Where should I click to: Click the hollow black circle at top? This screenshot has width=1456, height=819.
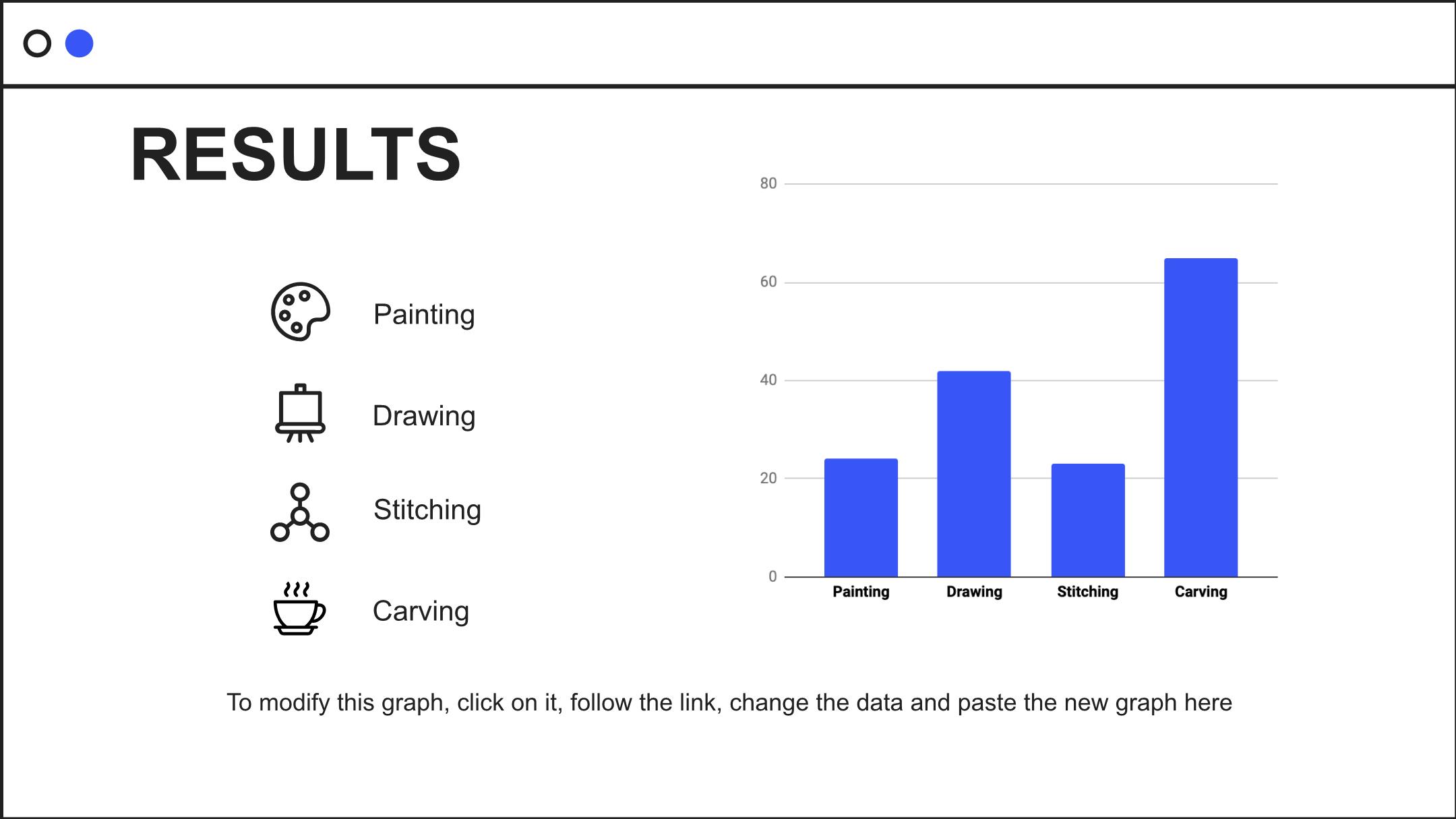[x=37, y=44]
